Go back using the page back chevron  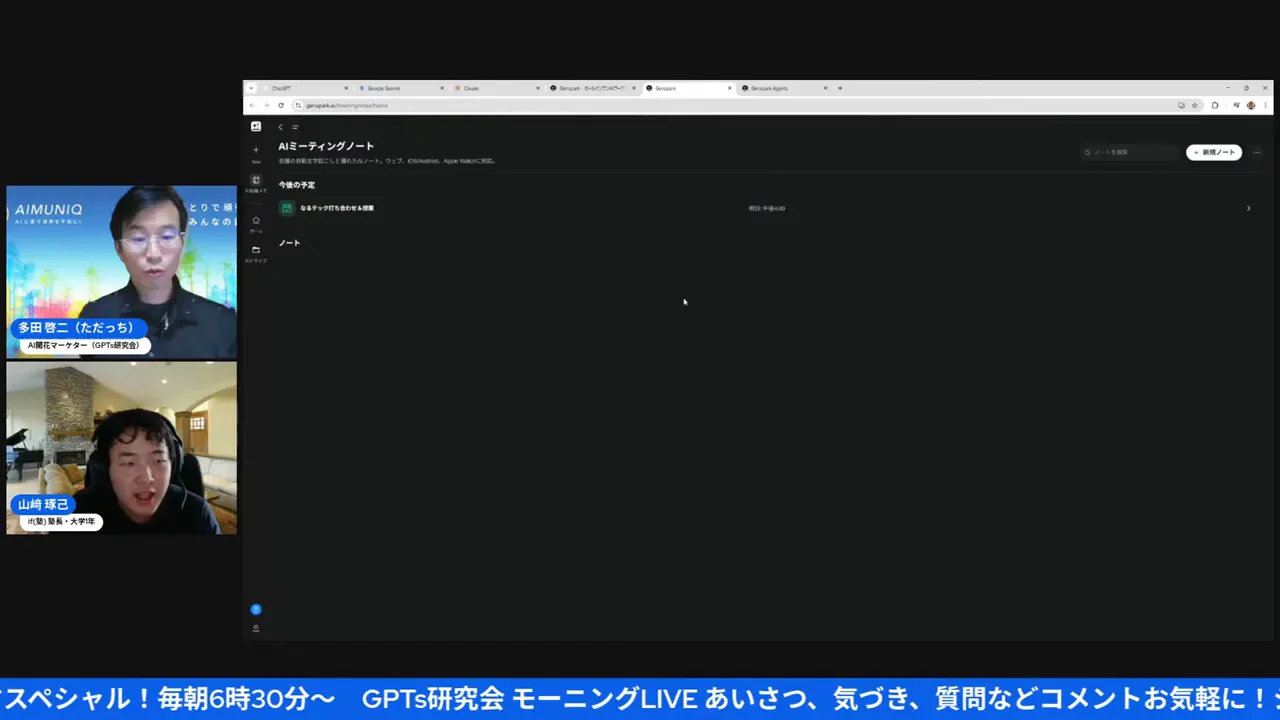pyautogui.click(x=281, y=127)
